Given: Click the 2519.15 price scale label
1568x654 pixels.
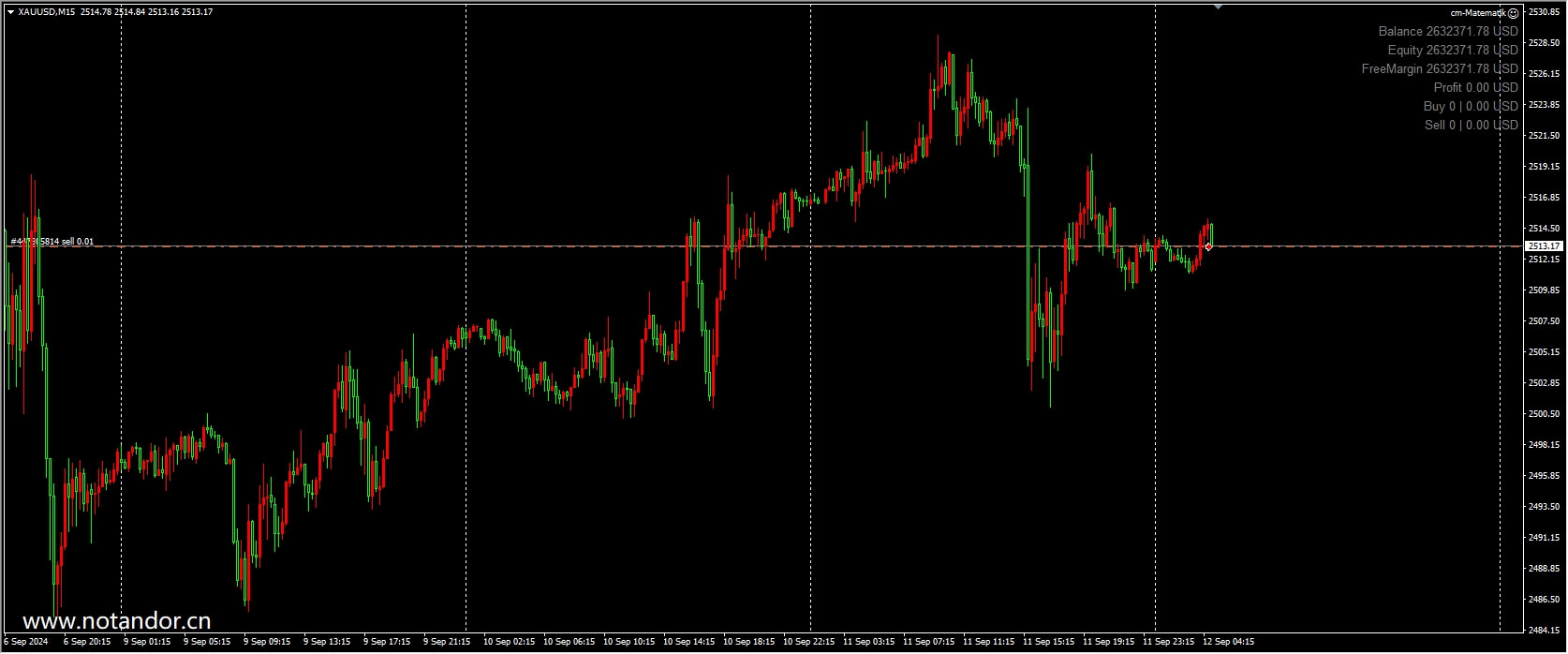Looking at the screenshot, I should click(x=1544, y=167).
